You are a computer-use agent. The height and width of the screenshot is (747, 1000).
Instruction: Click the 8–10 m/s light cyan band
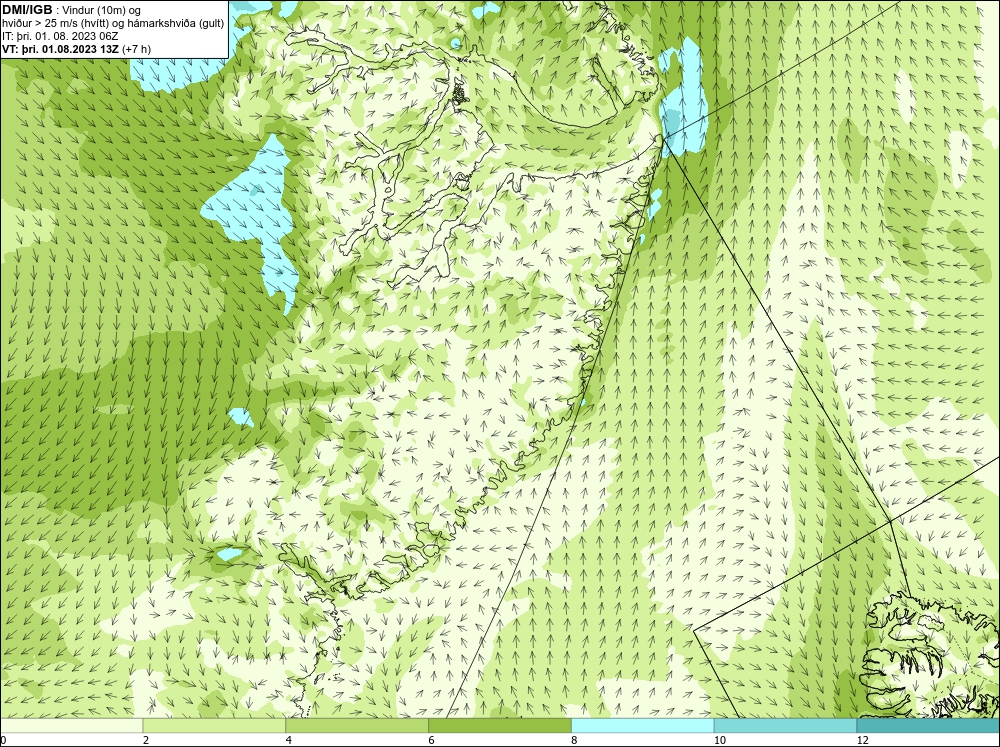click(643, 726)
